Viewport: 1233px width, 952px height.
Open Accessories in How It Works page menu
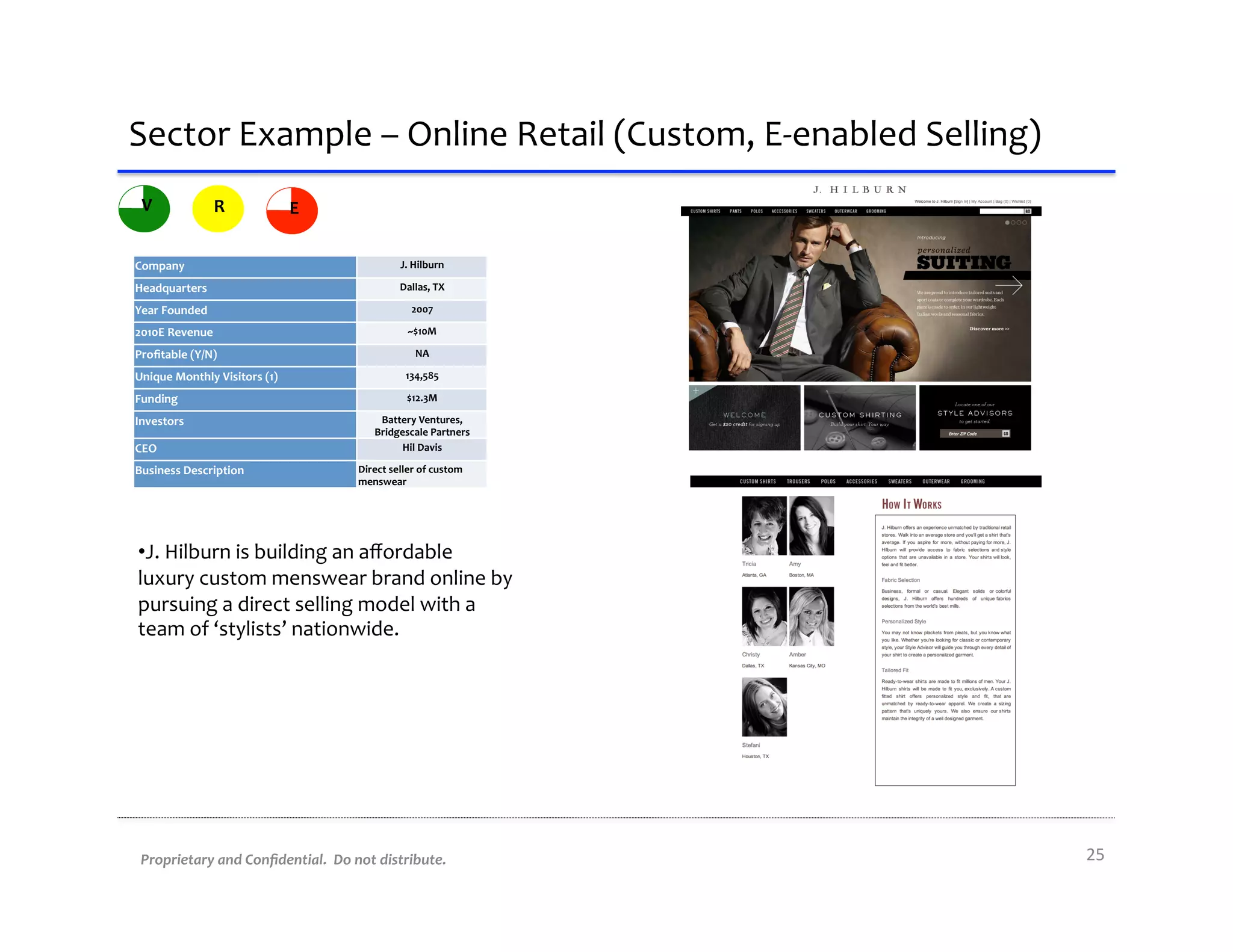(862, 481)
